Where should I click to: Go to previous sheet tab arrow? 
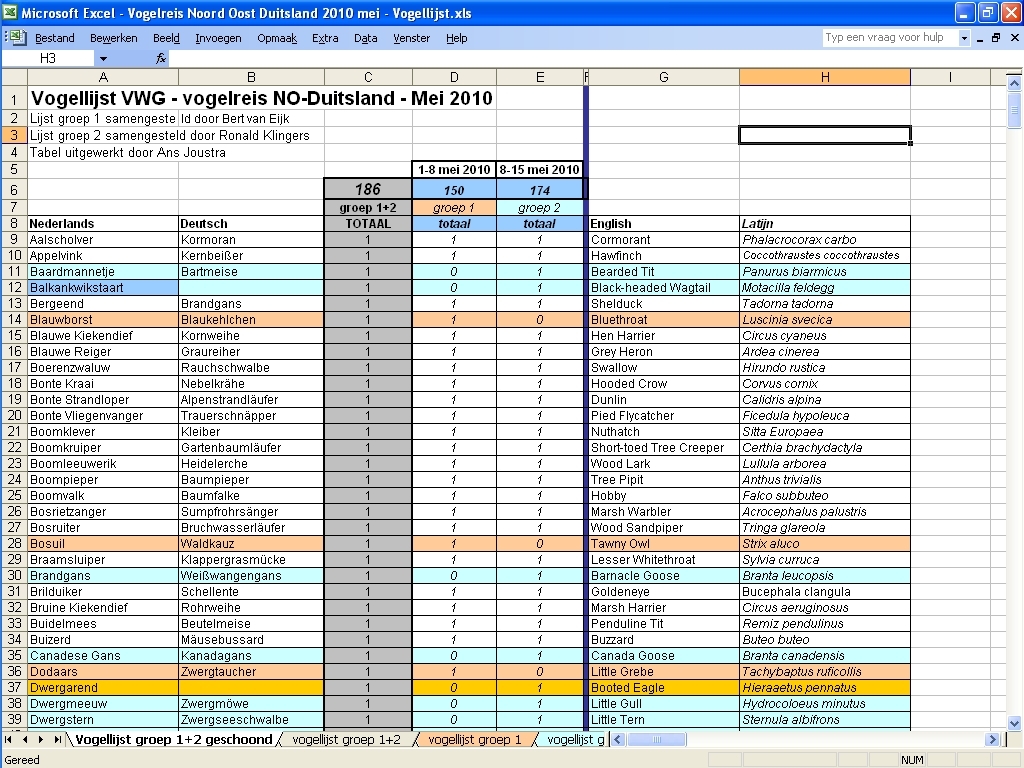click(25, 739)
